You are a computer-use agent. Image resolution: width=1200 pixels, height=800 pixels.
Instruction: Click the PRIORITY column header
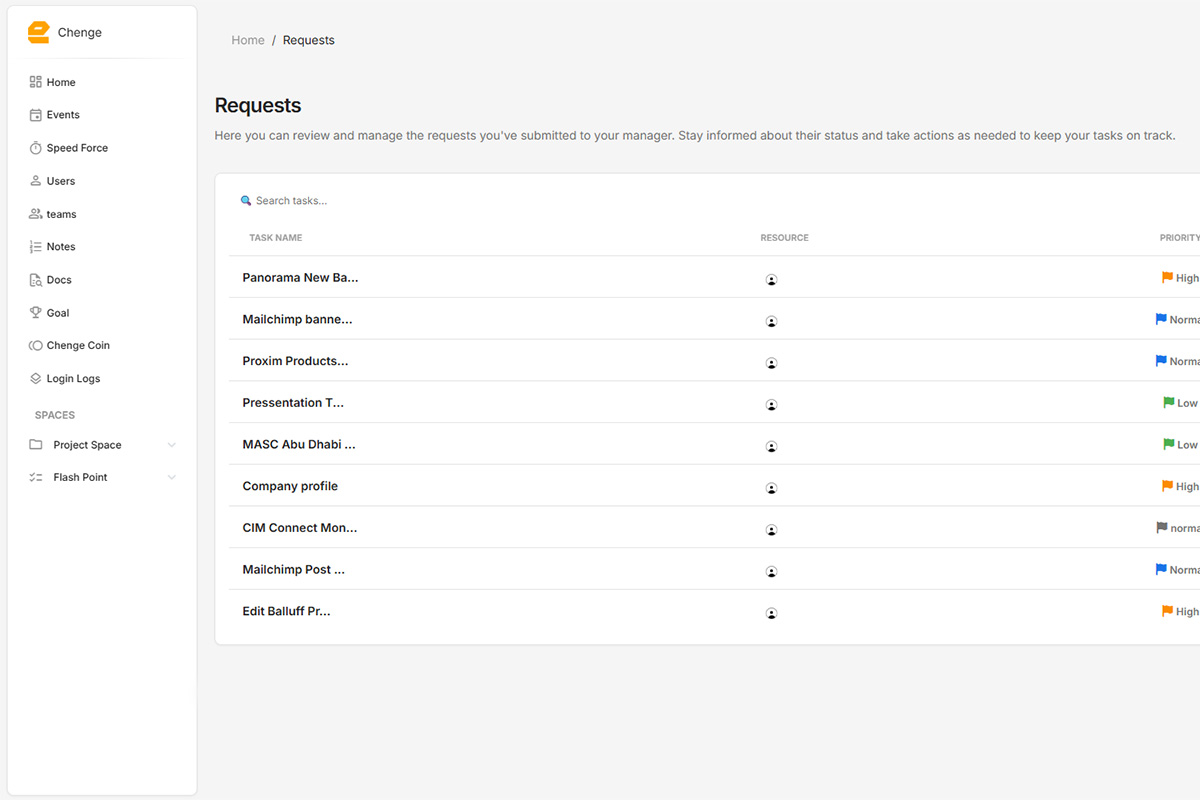click(x=1180, y=238)
